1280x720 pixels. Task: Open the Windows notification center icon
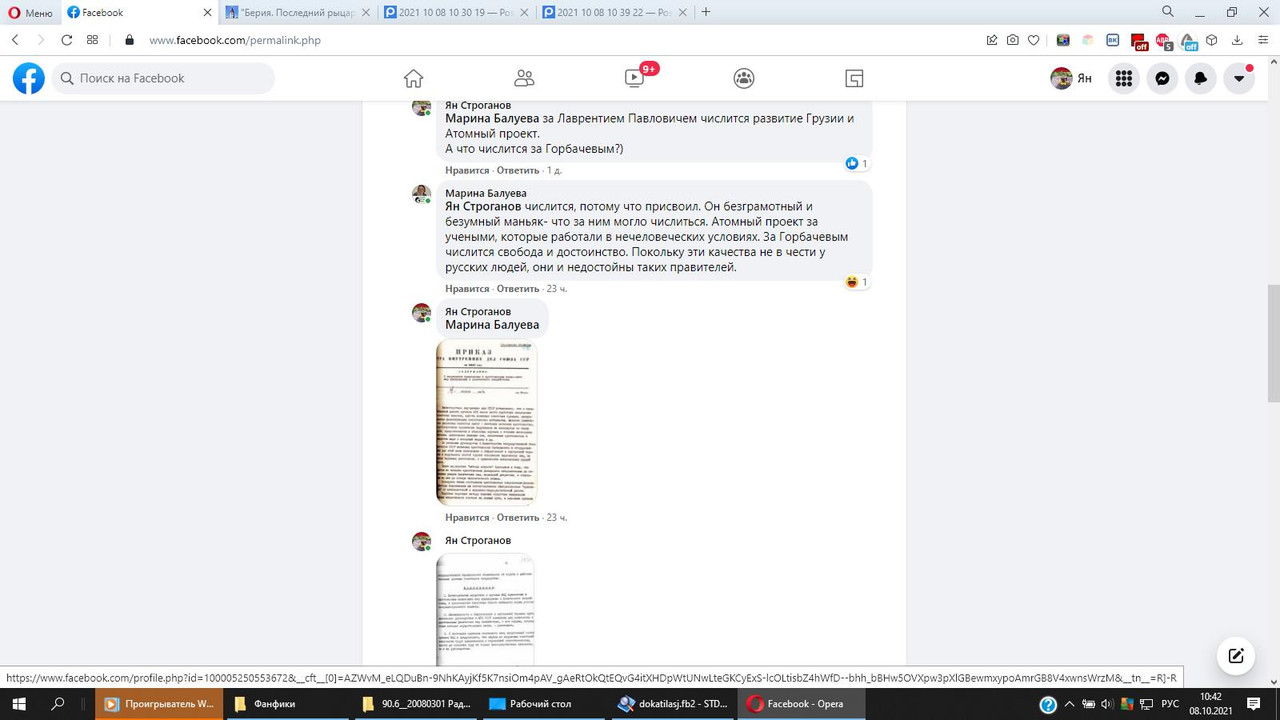tap(1254, 704)
